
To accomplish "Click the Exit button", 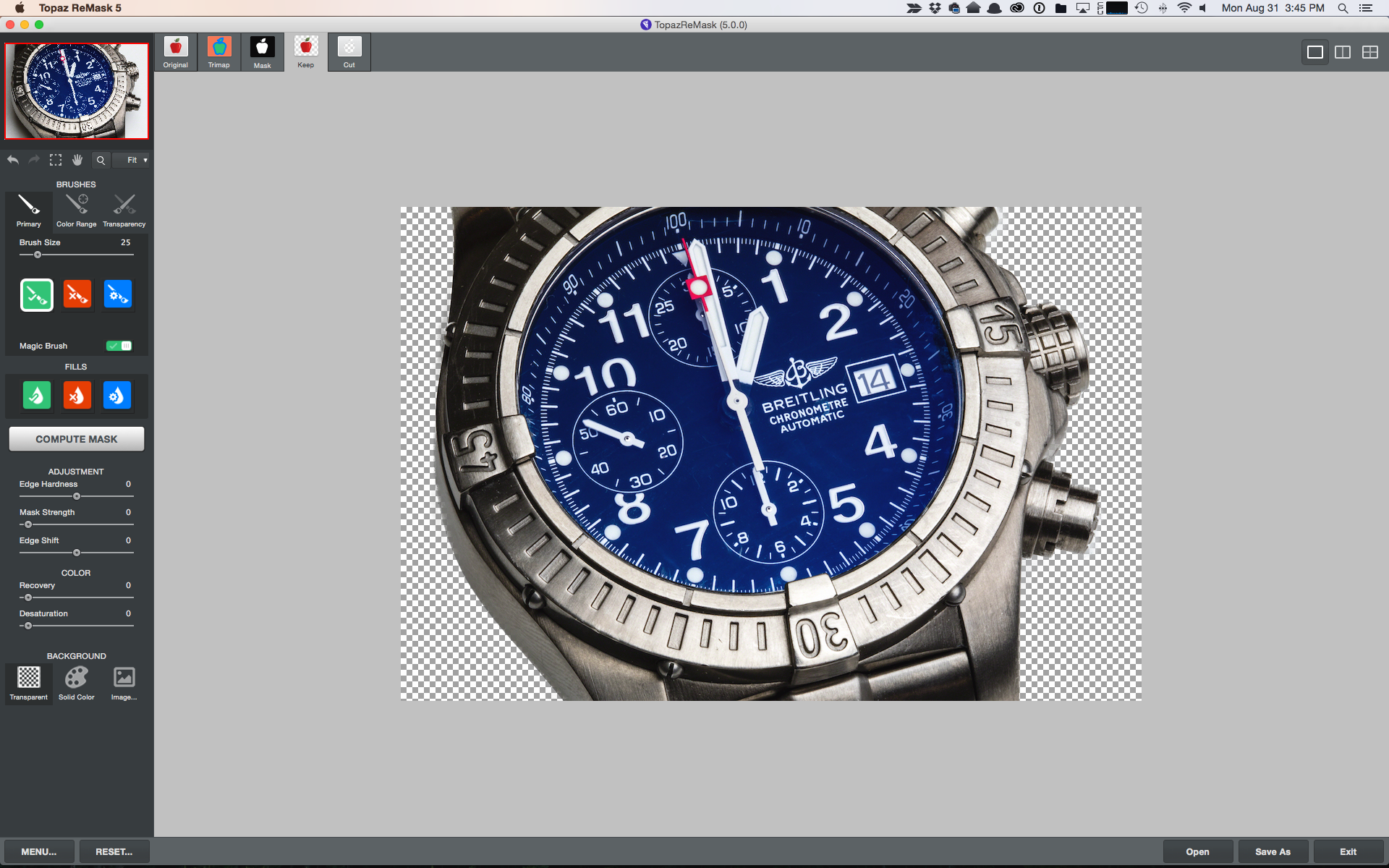I will pos(1348,851).
